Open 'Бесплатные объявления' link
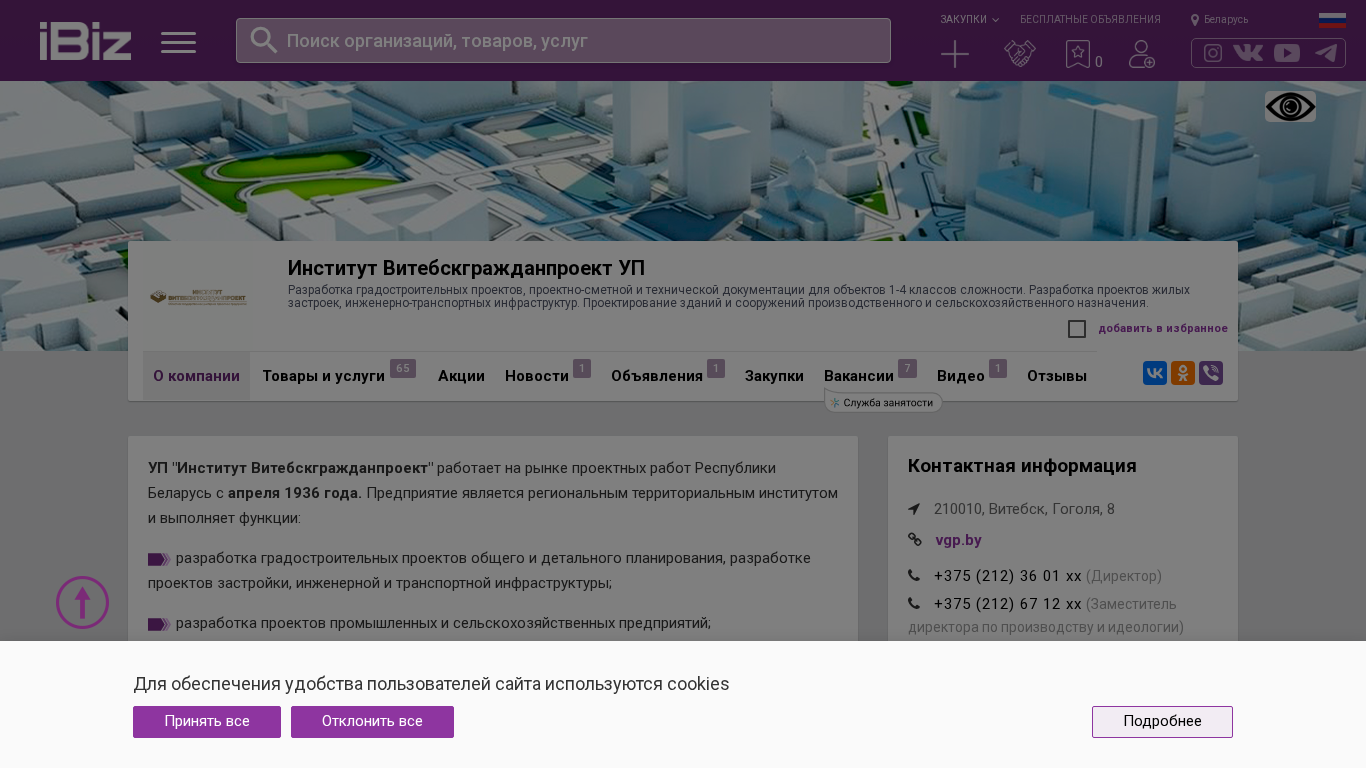This screenshot has width=1366, height=768. point(1090,19)
